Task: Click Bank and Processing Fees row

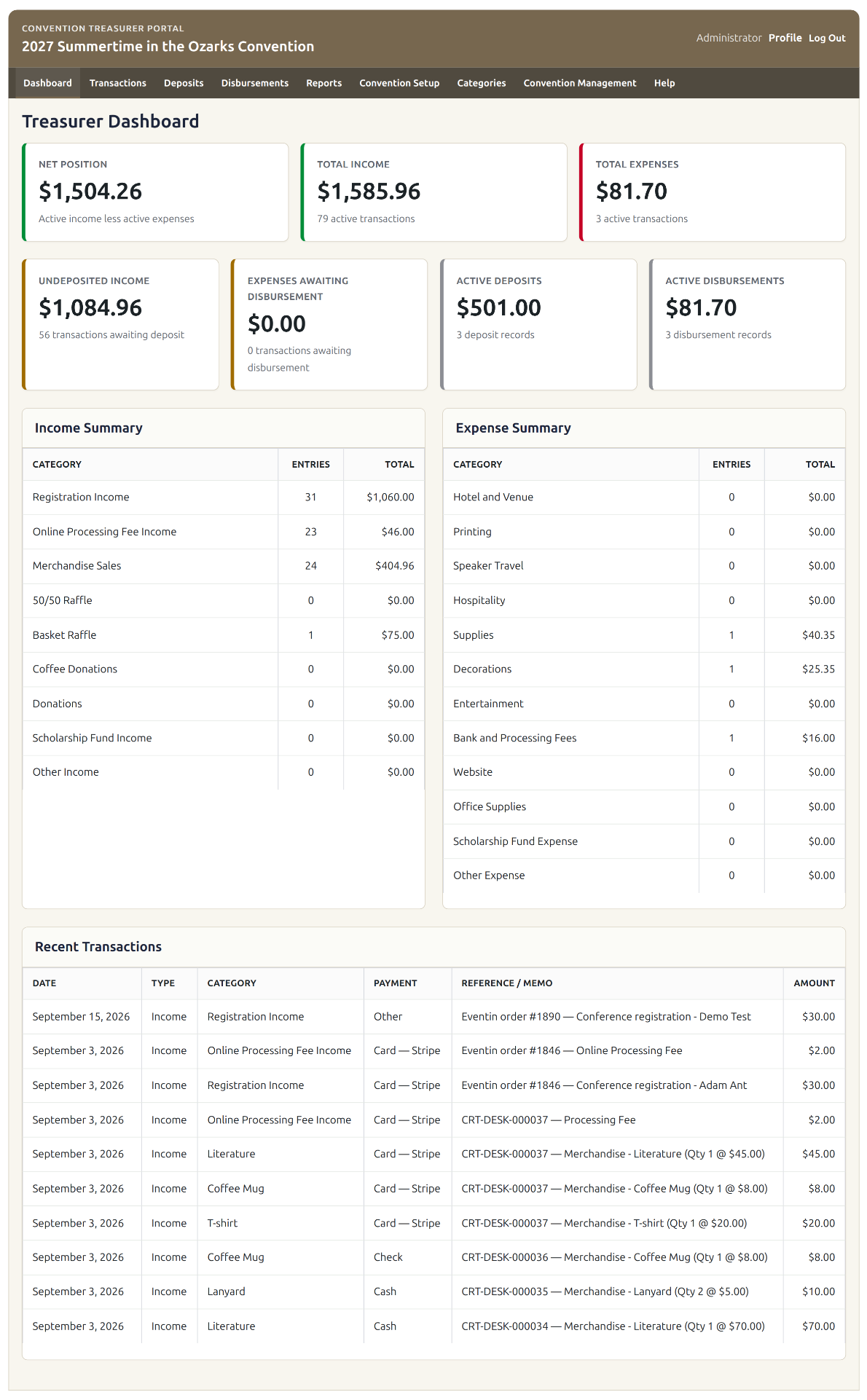Action: 644,738
